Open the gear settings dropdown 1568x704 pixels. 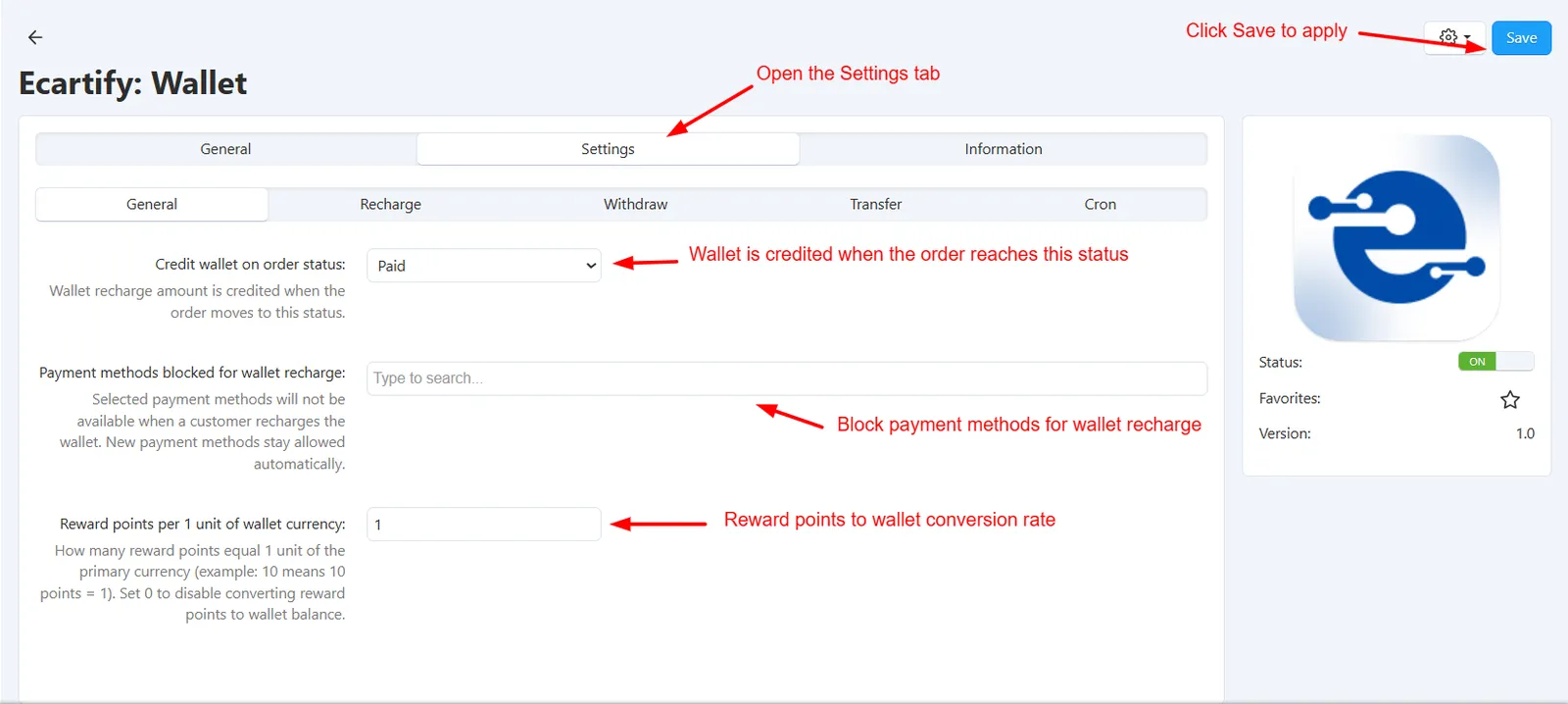tap(1454, 37)
